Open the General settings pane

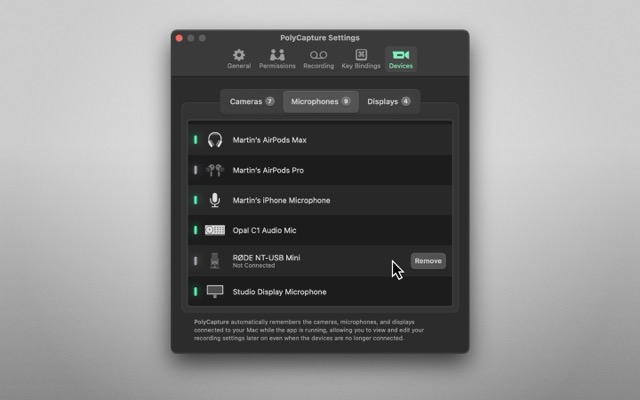239,59
